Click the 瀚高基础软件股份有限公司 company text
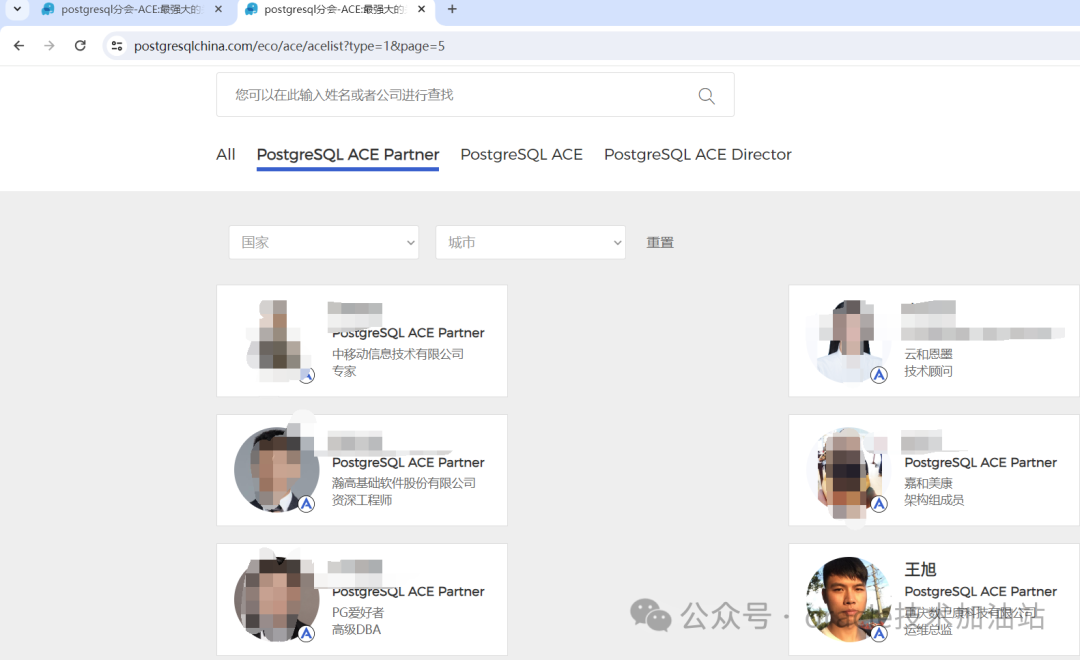Screen dimensions: 1080x660 click(x=404, y=483)
